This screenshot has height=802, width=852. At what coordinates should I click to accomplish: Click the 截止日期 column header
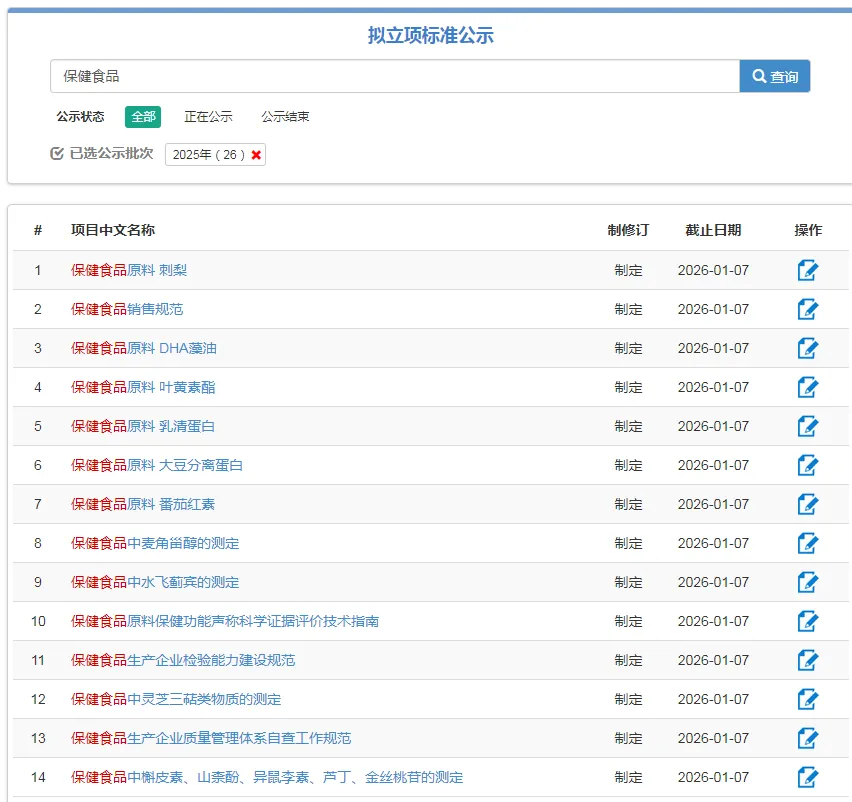714,230
